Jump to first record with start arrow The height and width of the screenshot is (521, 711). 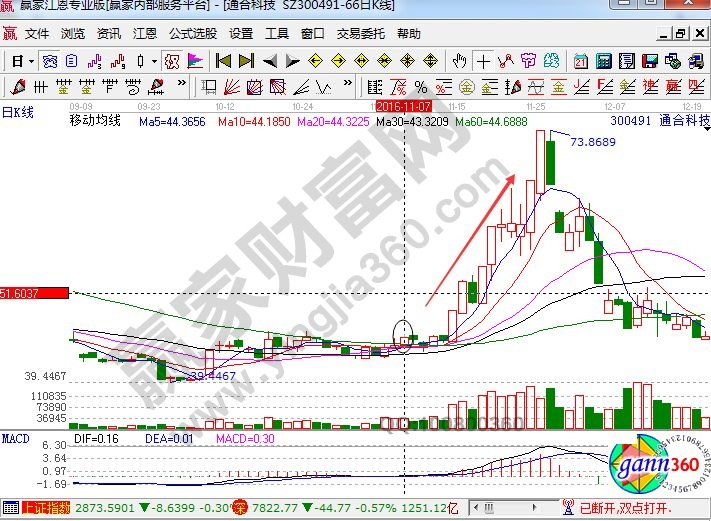tap(224, 60)
